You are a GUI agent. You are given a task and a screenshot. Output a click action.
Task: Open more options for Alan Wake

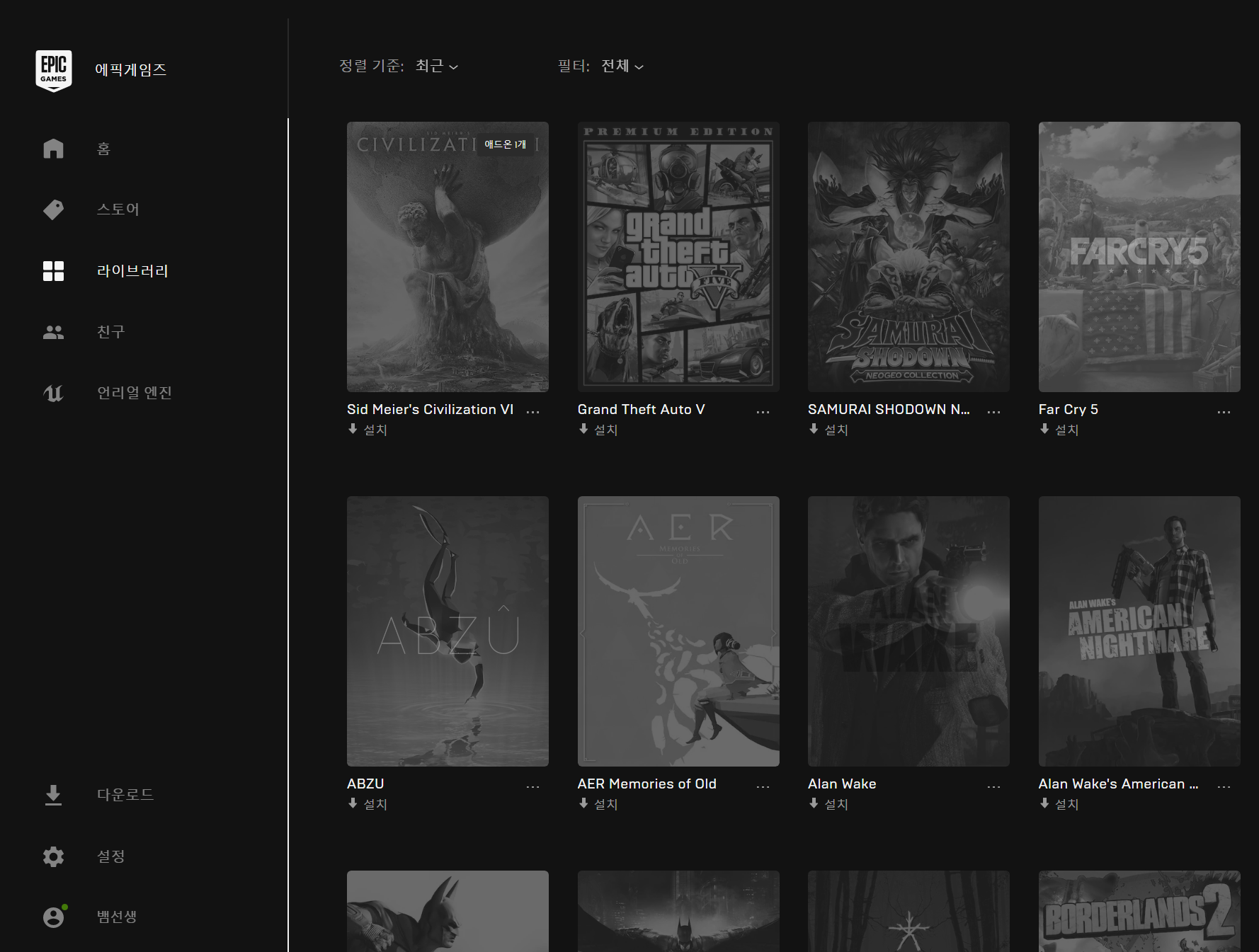tap(993, 786)
